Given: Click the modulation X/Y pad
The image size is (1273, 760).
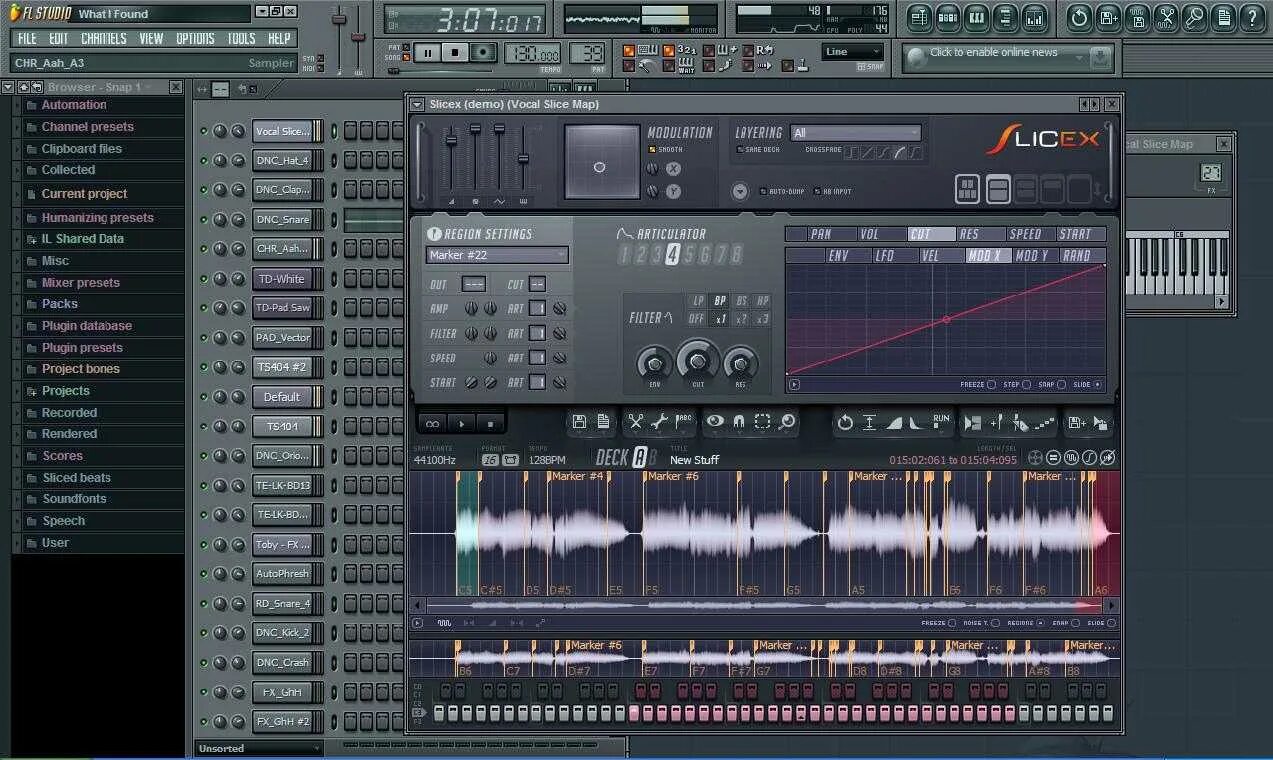Looking at the screenshot, I should (601, 162).
